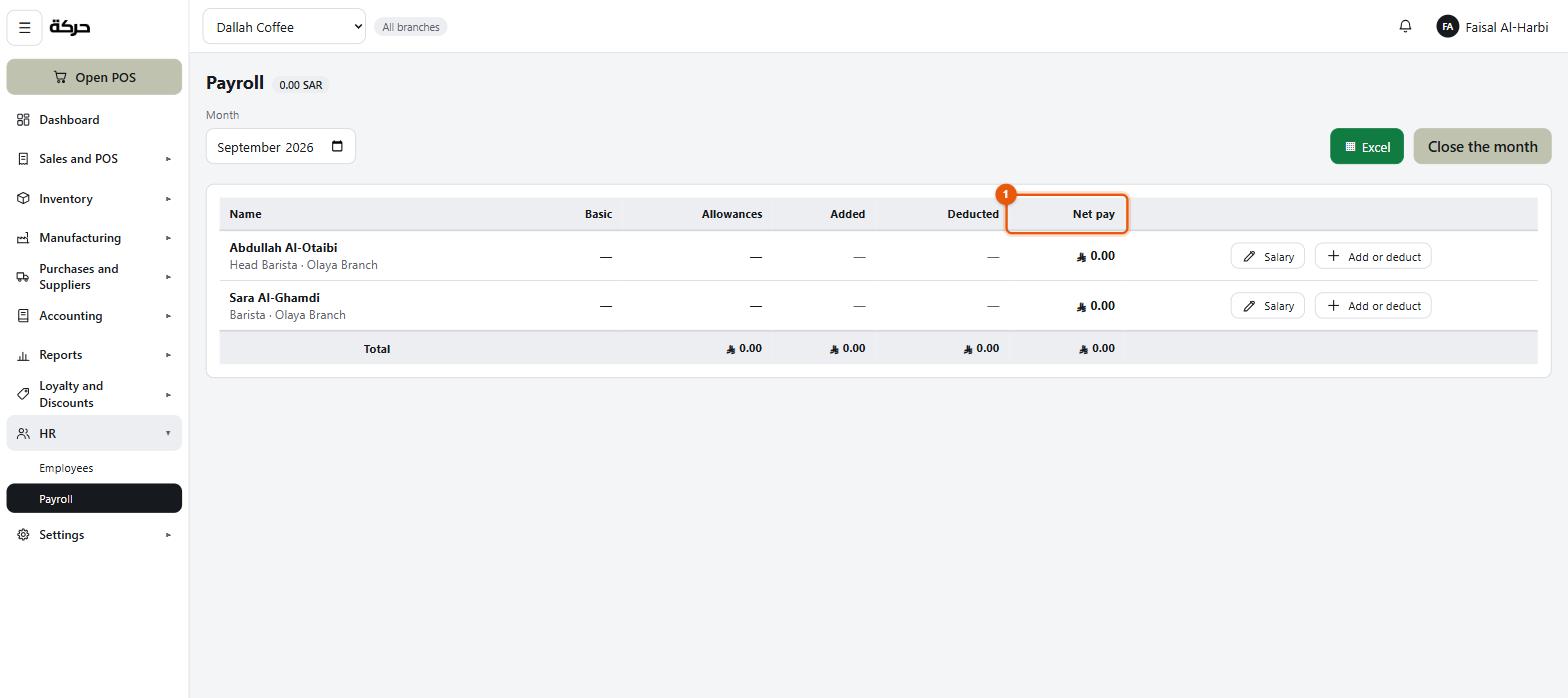Click the Net pay column header
The width and height of the screenshot is (1568, 698).
pyautogui.click(x=1094, y=214)
